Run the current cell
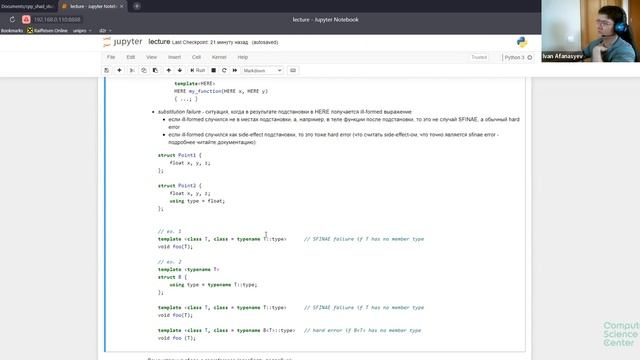The width and height of the screenshot is (640, 360). click(198, 70)
